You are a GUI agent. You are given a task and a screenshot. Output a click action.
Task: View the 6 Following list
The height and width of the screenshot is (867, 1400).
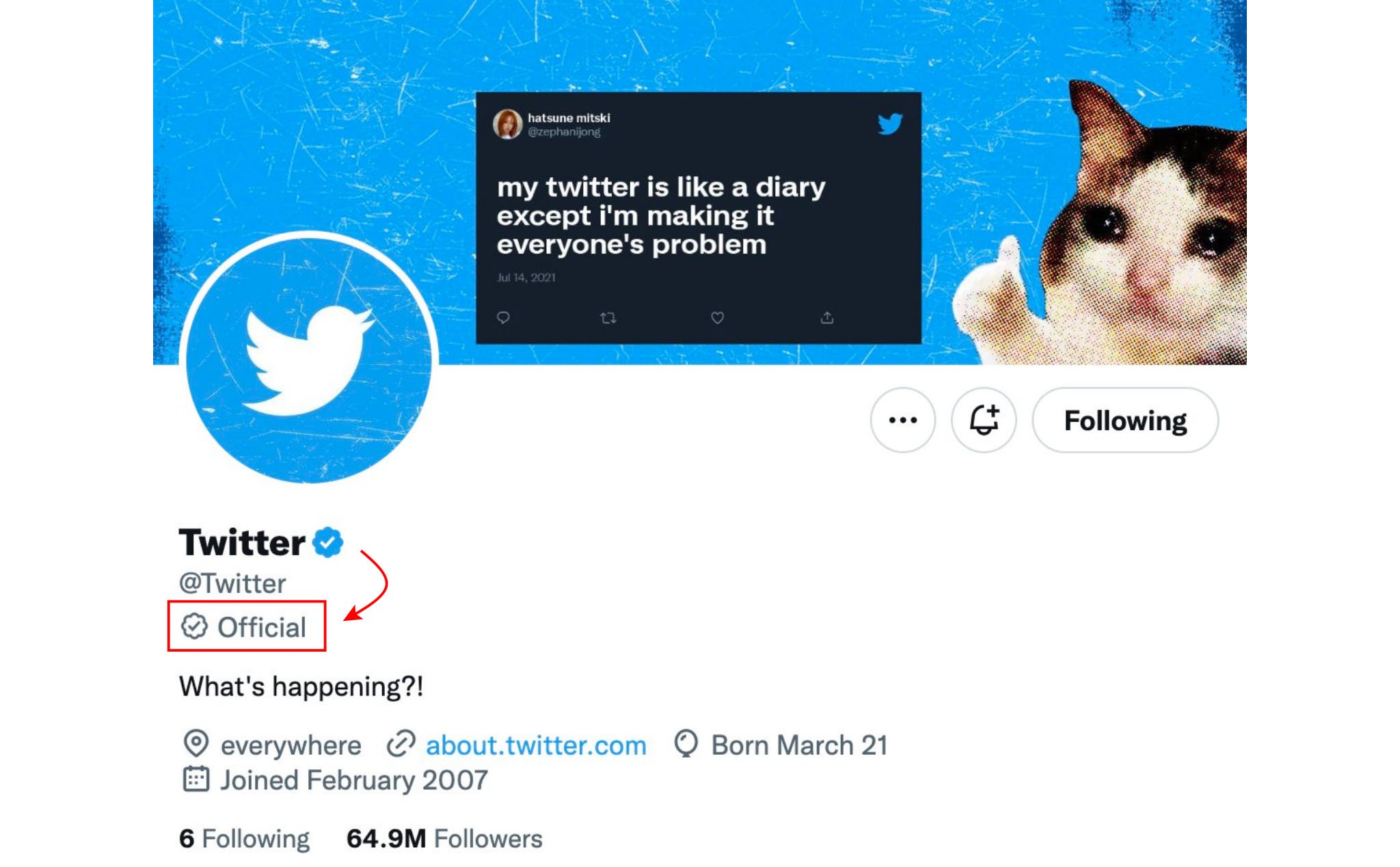(244, 837)
